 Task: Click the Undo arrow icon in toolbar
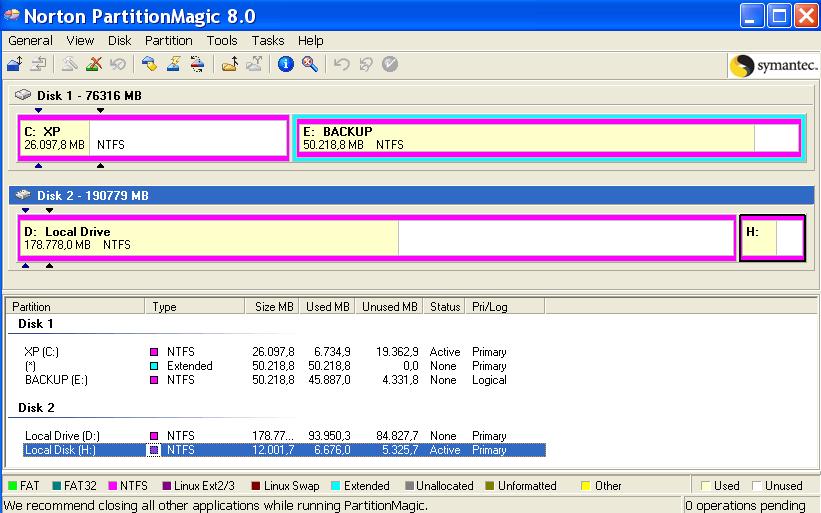(x=342, y=64)
